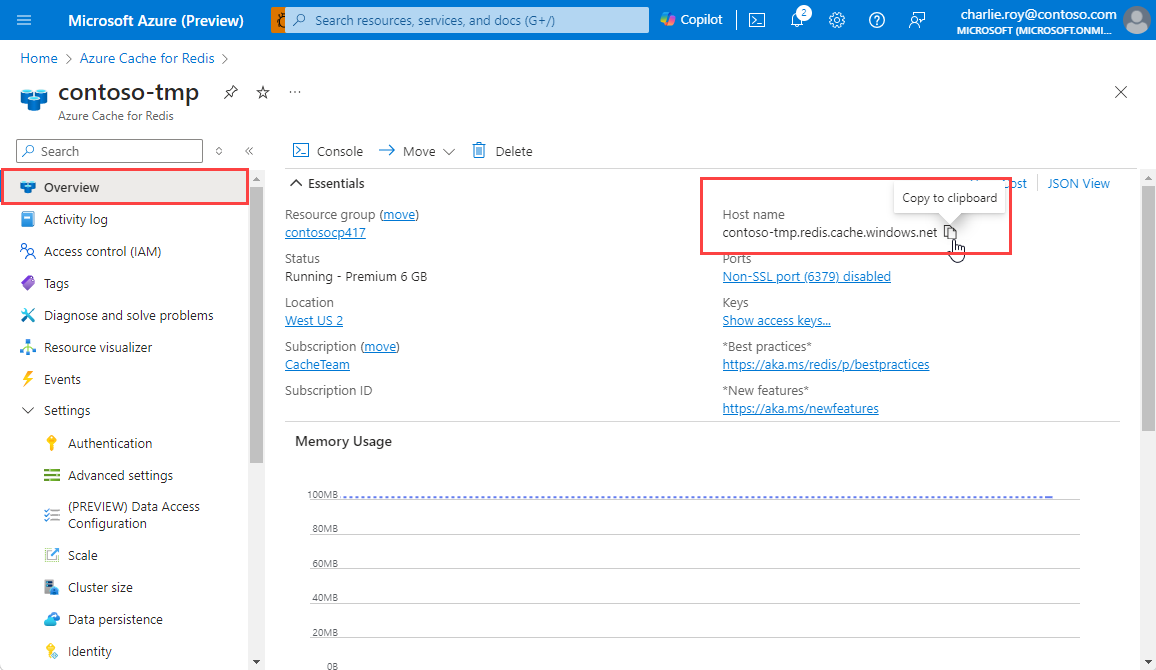This screenshot has width=1156, height=670.
Task: Show access keys for the cache
Action: (x=774, y=320)
